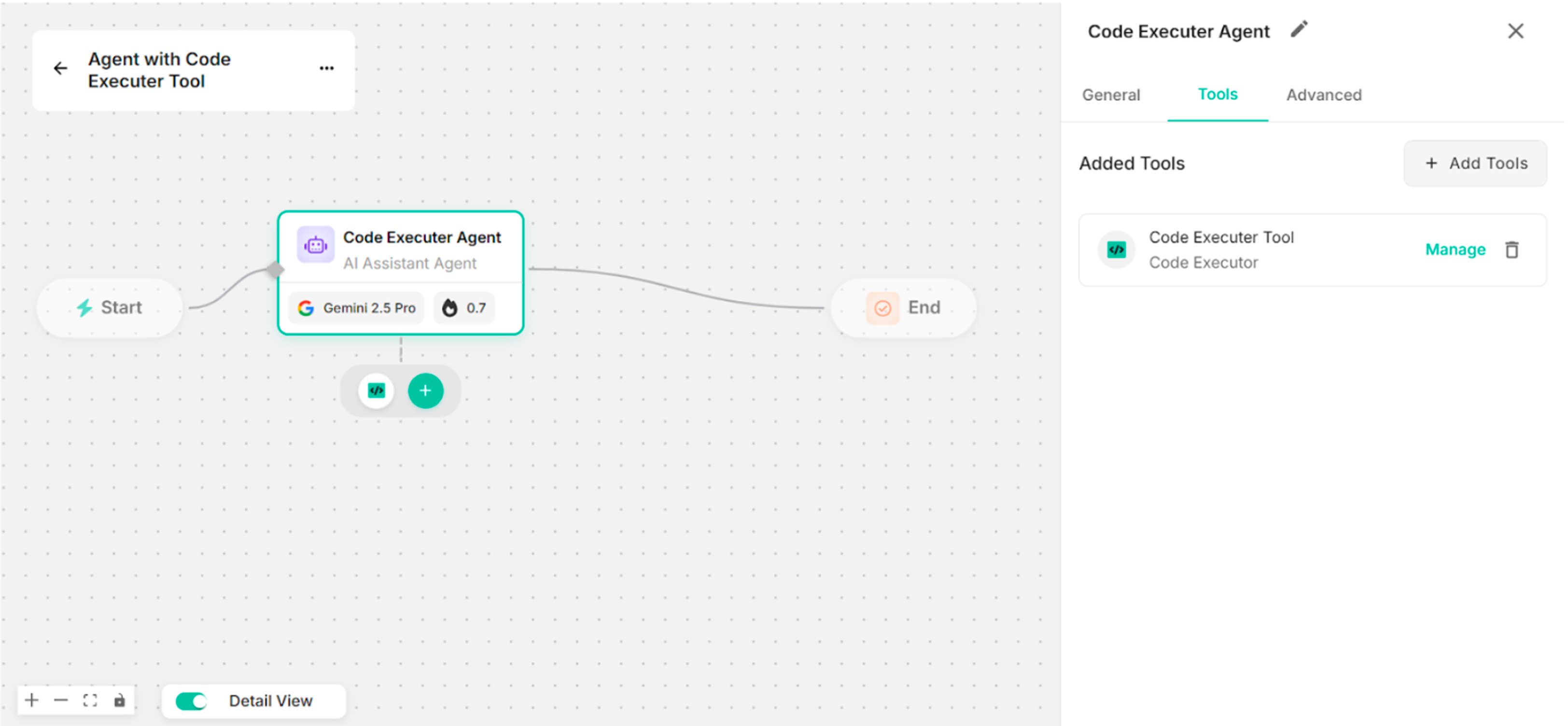Open the Advanced tab
Screen dimensions: 1568x726
tap(1323, 95)
